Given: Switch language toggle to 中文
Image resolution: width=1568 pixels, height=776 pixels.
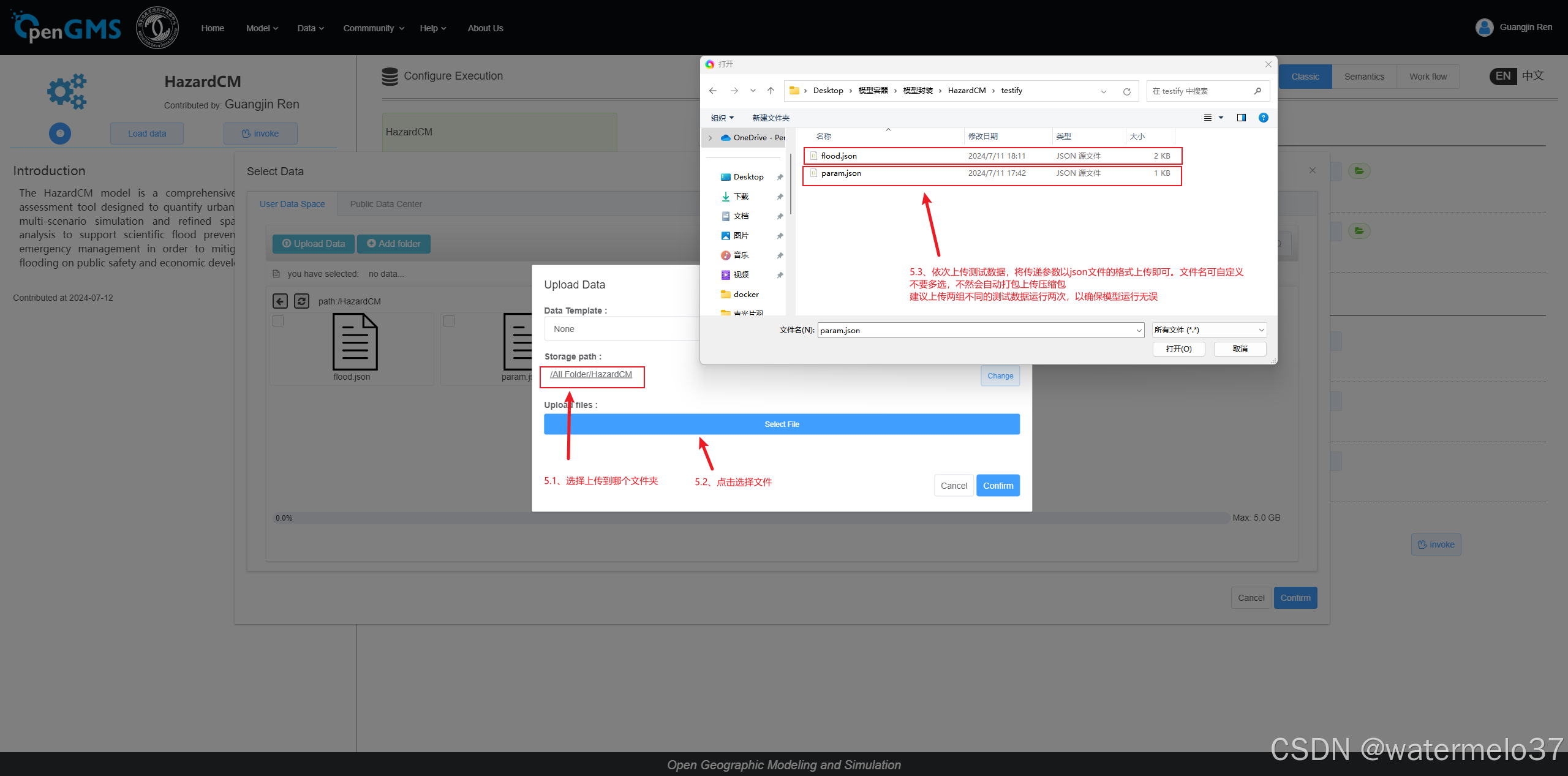Looking at the screenshot, I should click(x=1533, y=76).
